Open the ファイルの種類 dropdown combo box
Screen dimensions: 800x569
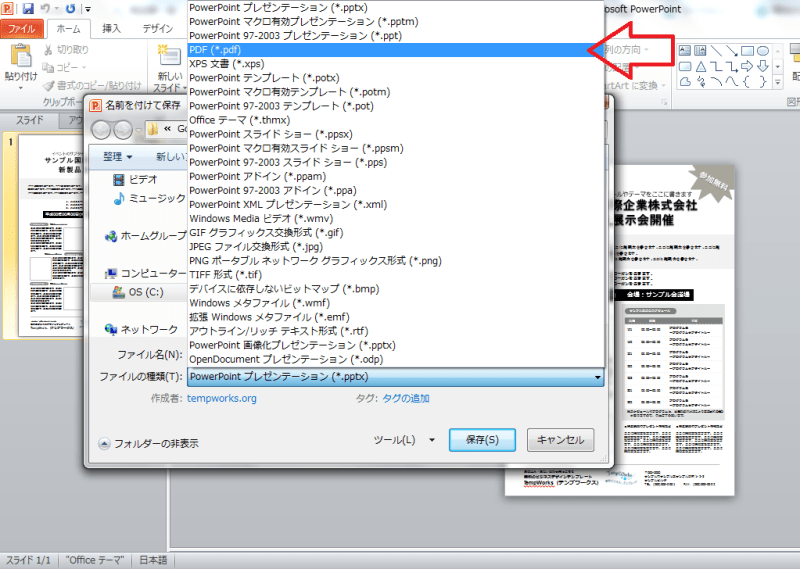(396, 377)
